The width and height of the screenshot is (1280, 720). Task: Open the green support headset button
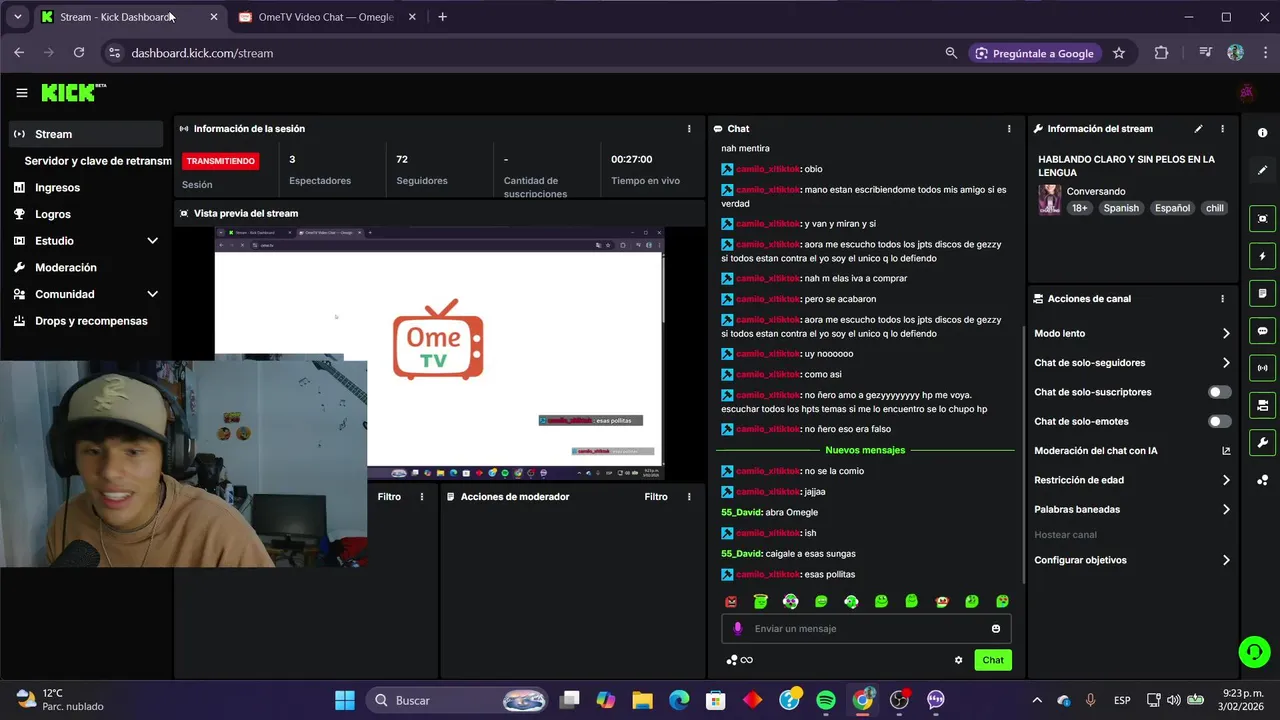pos(1253,653)
